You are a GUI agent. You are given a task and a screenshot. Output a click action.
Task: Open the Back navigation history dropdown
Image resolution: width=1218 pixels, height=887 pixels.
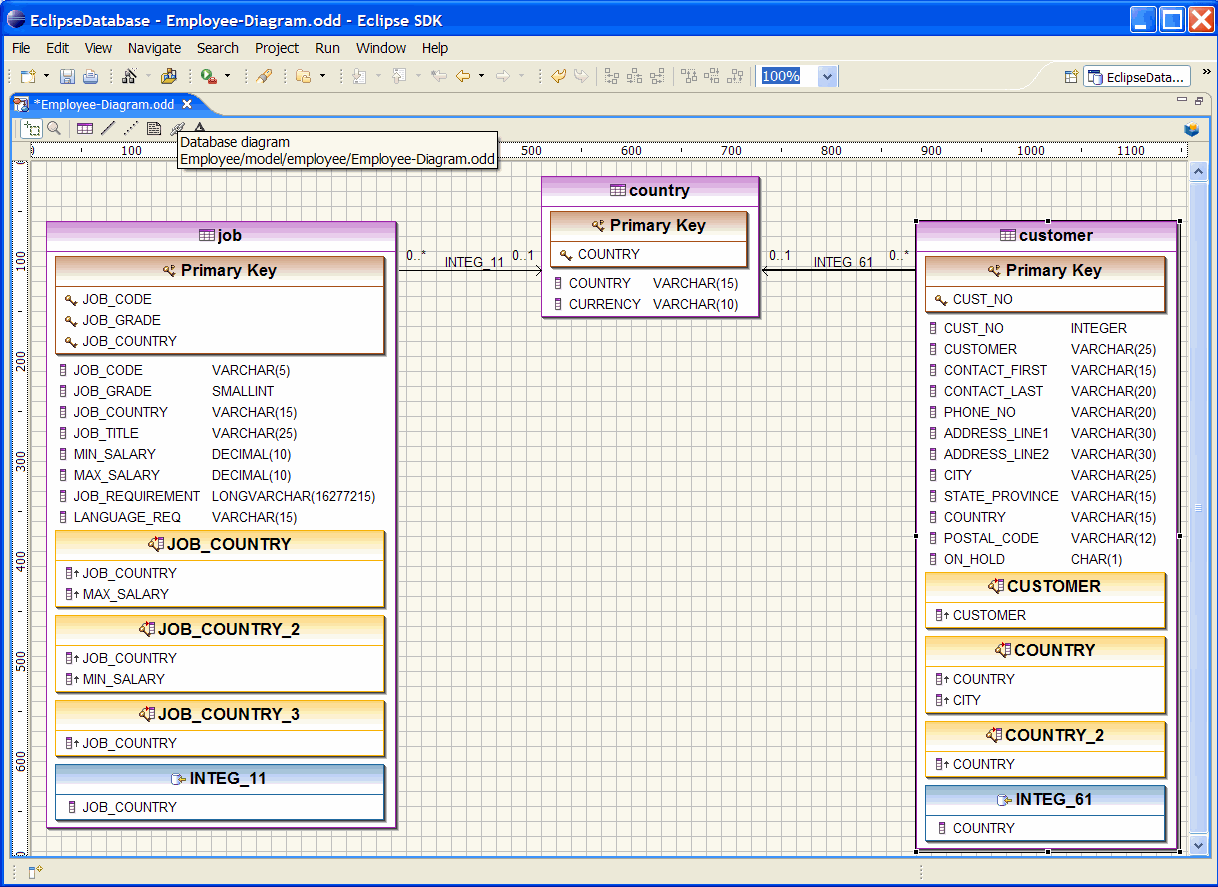481,76
